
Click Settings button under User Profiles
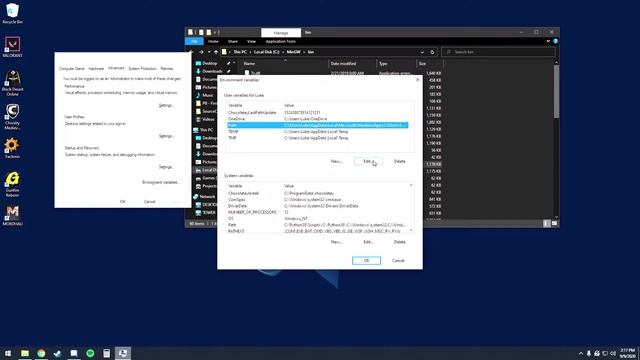pyautogui.click(x=166, y=136)
